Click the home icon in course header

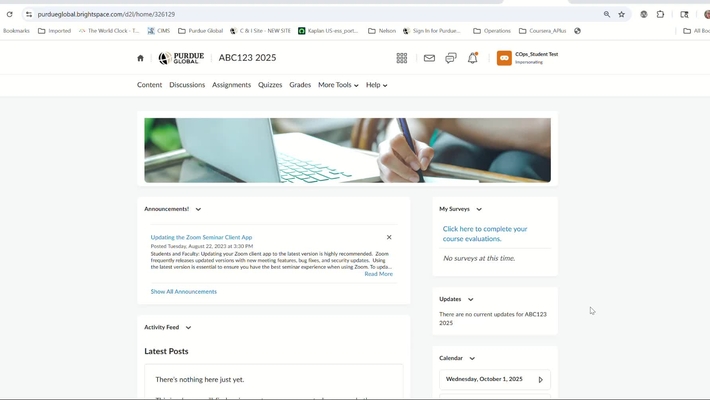[140, 58]
